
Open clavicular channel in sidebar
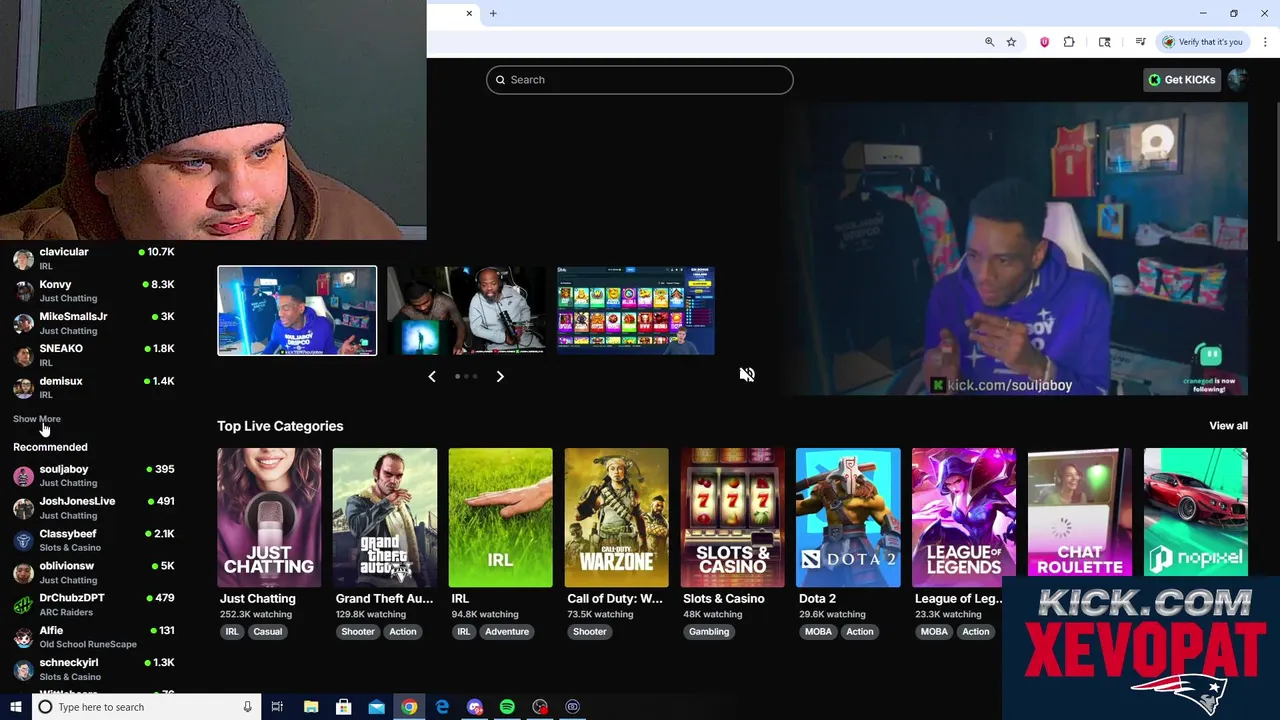[x=94, y=258]
